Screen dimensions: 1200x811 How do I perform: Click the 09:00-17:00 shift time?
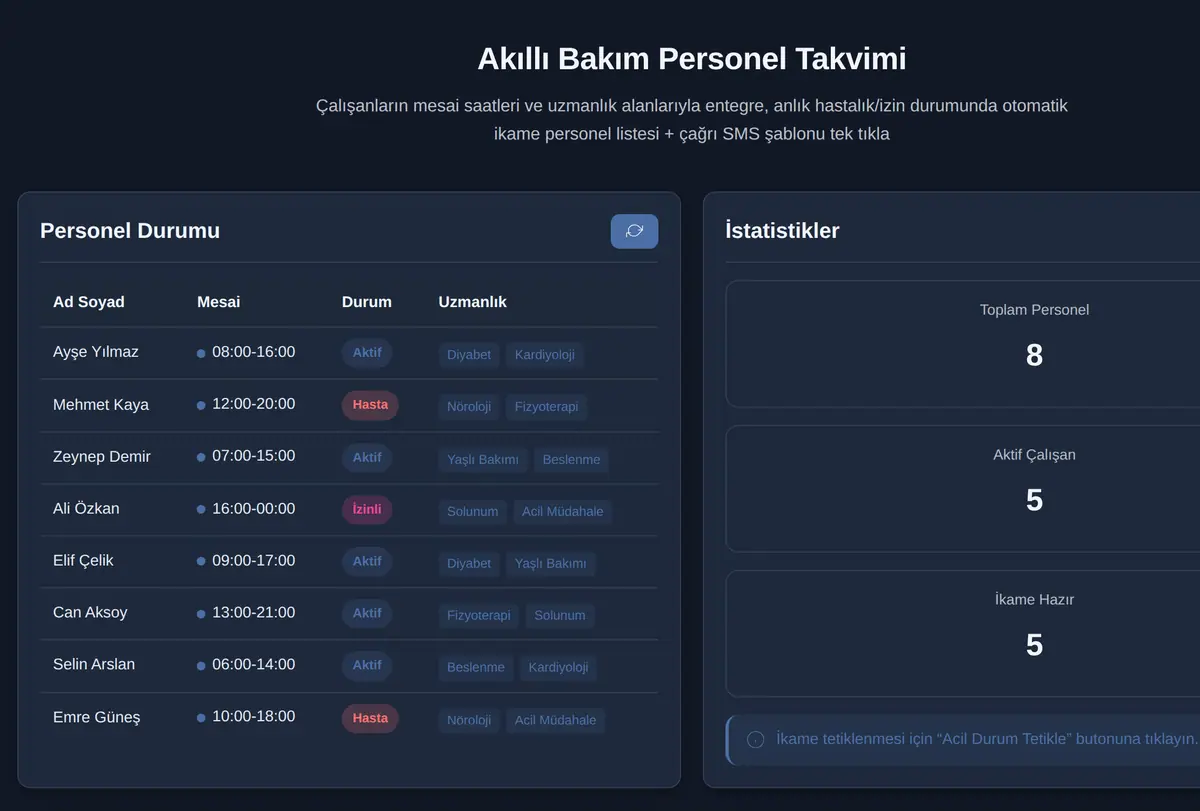[253, 561]
